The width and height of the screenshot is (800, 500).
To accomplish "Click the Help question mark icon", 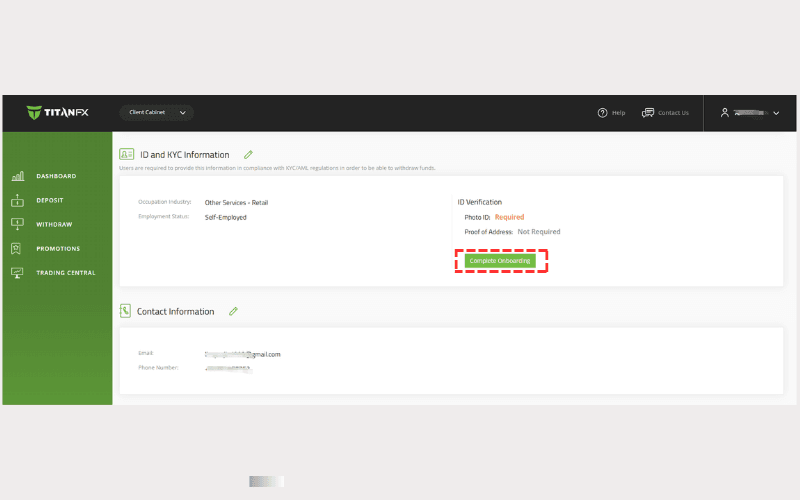I will click(x=602, y=113).
